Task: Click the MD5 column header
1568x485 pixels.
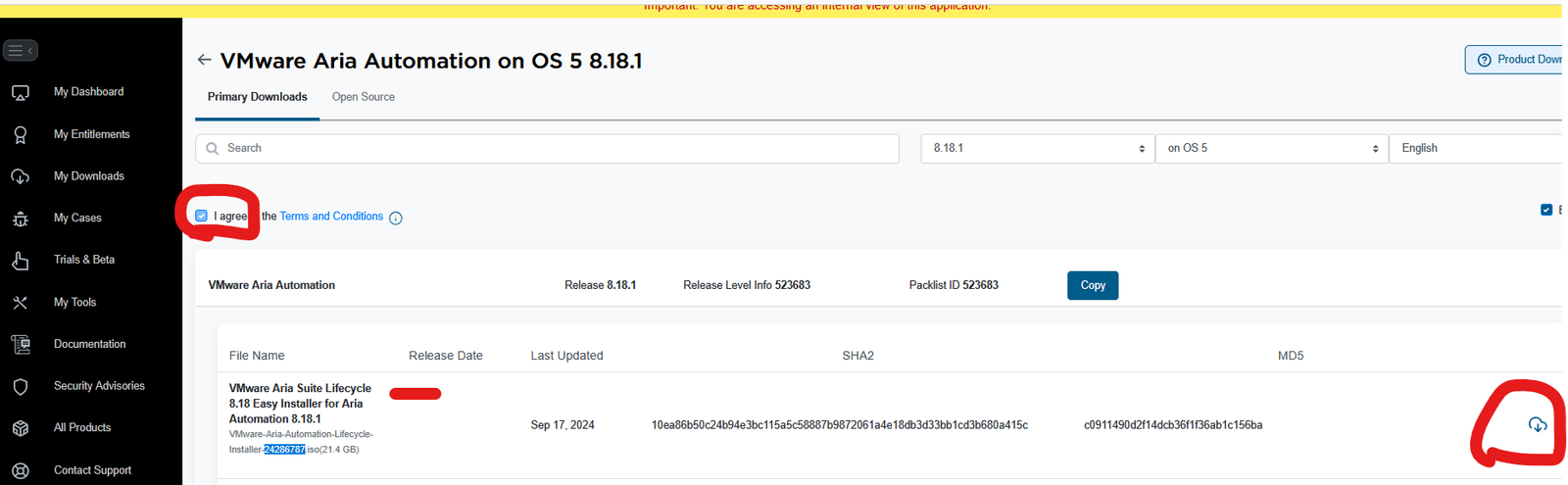Action: [x=1291, y=356]
